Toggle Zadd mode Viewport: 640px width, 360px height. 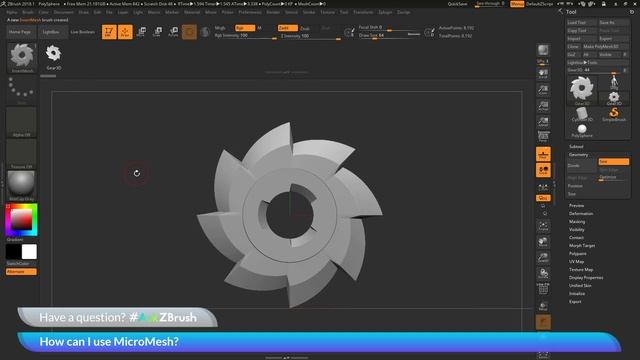point(287,28)
